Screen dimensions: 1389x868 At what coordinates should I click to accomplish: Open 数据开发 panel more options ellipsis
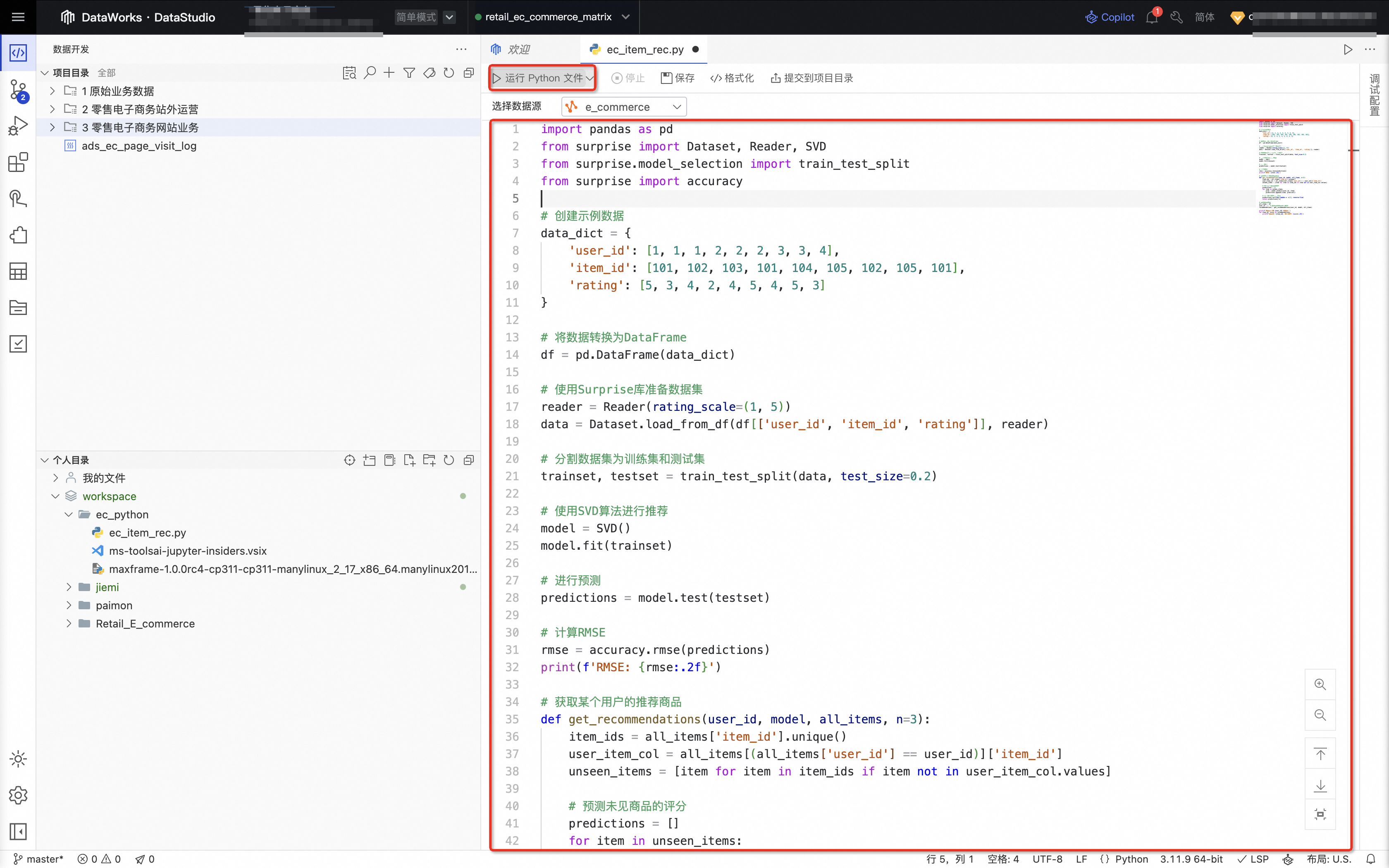pos(461,49)
